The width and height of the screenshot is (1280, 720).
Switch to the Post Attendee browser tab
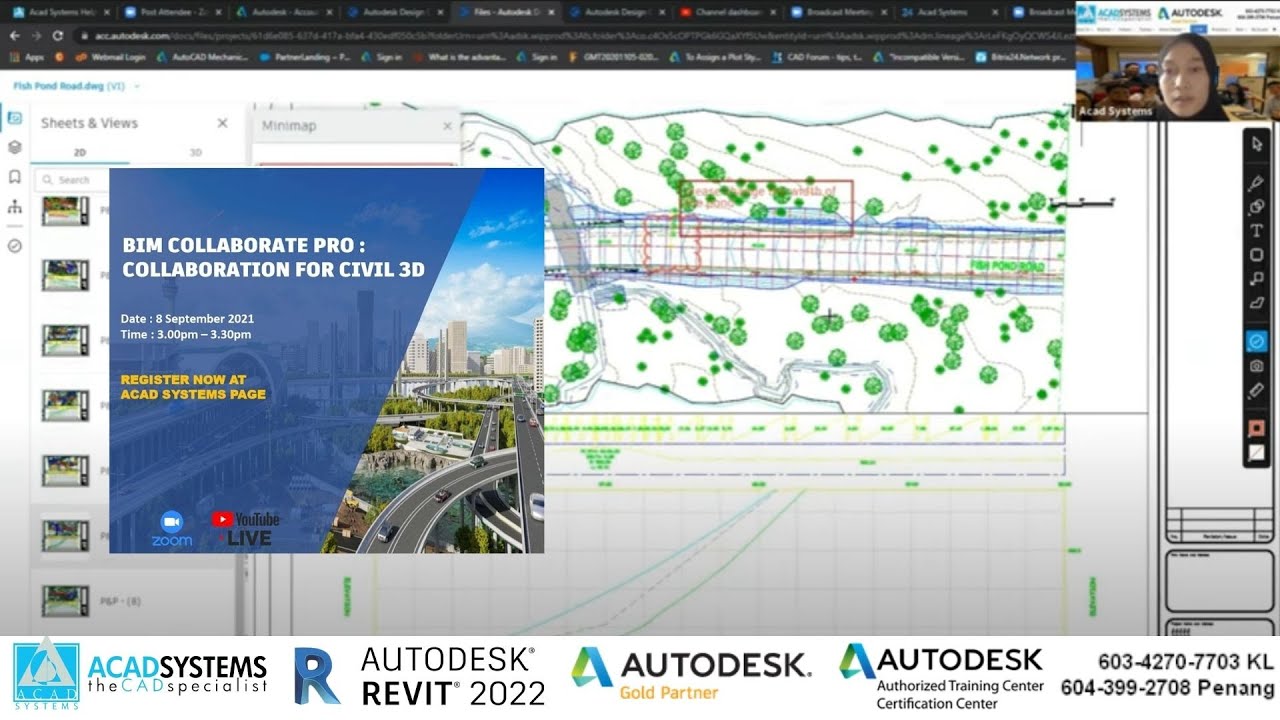coord(171,12)
